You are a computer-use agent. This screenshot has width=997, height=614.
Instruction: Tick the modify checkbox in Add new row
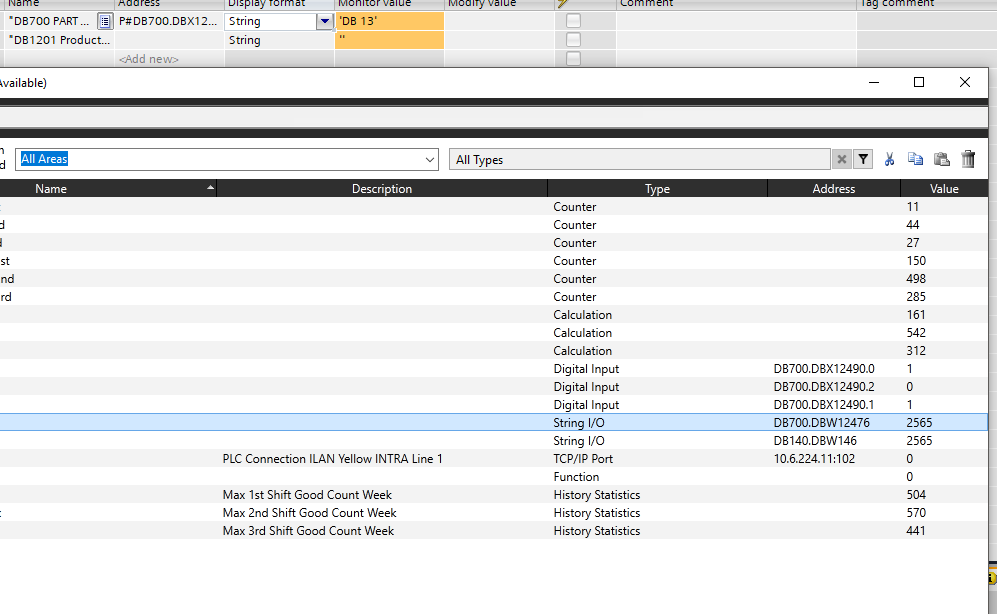(x=573, y=59)
